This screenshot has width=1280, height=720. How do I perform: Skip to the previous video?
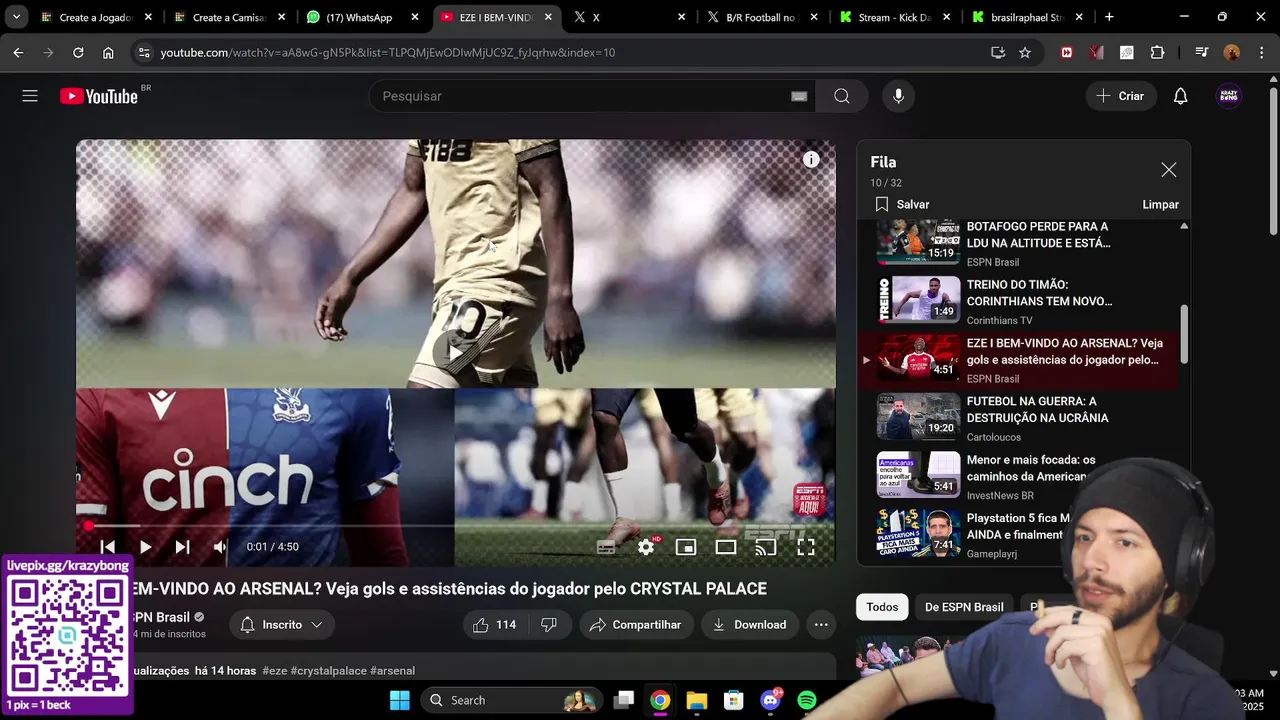pos(108,547)
